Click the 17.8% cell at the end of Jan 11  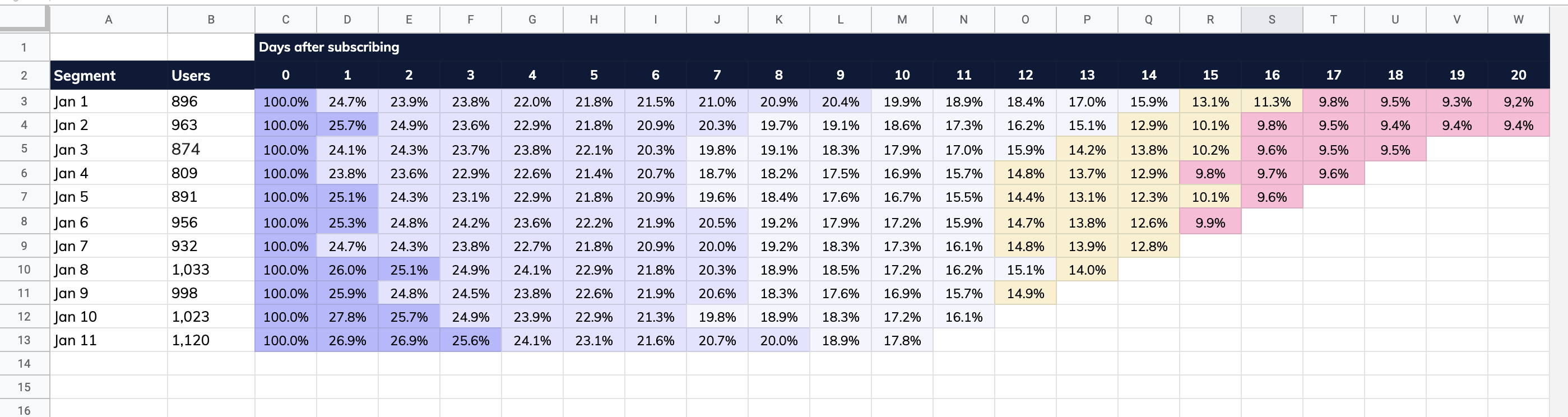pyautogui.click(x=902, y=340)
